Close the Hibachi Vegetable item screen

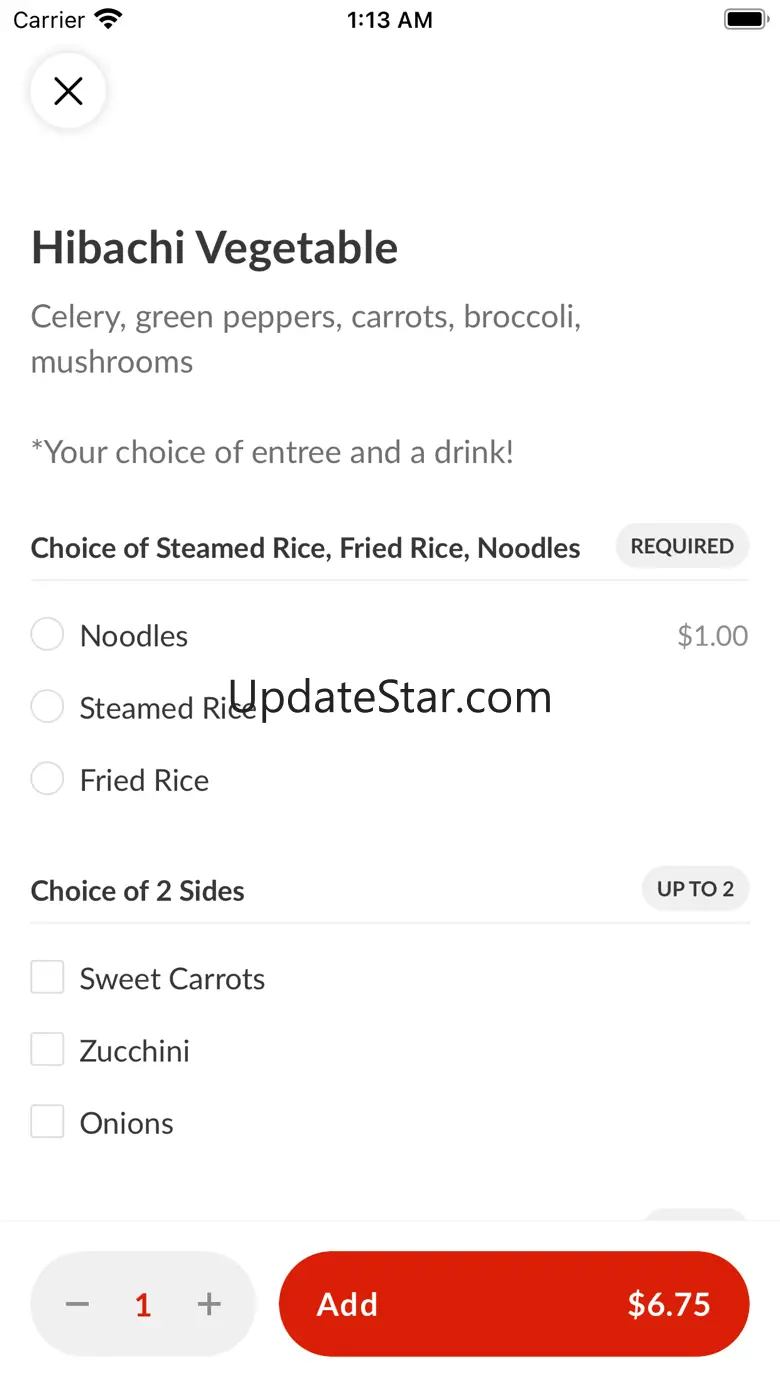(x=68, y=92)
